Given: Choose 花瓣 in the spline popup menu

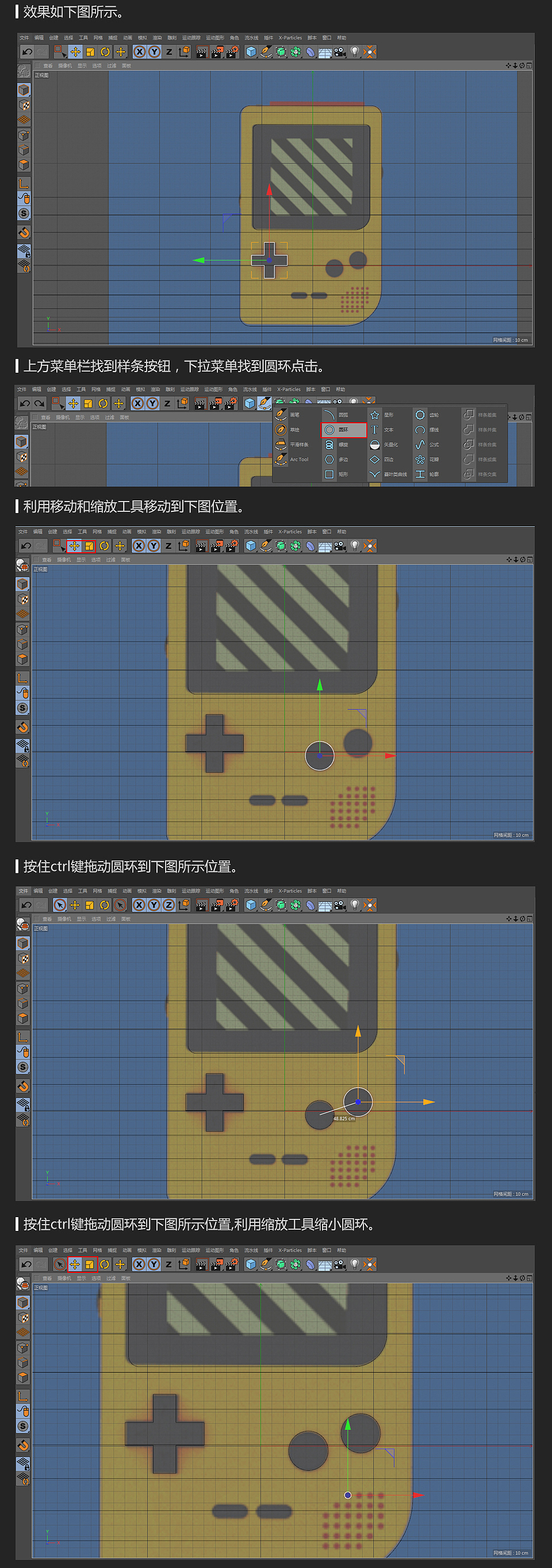Looking at the screenshot, I should (x=434, y=460).
